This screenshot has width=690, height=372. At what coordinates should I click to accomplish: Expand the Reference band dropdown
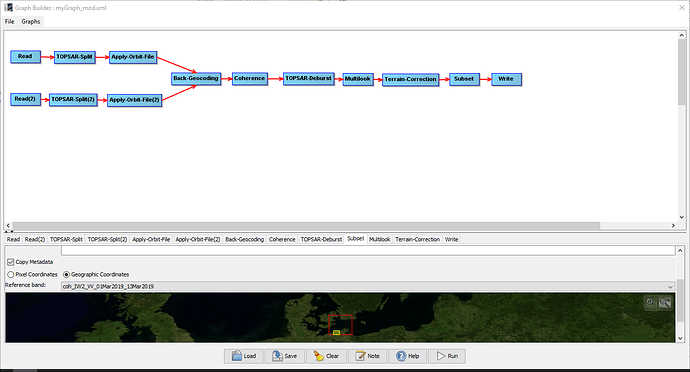(670, 287)
